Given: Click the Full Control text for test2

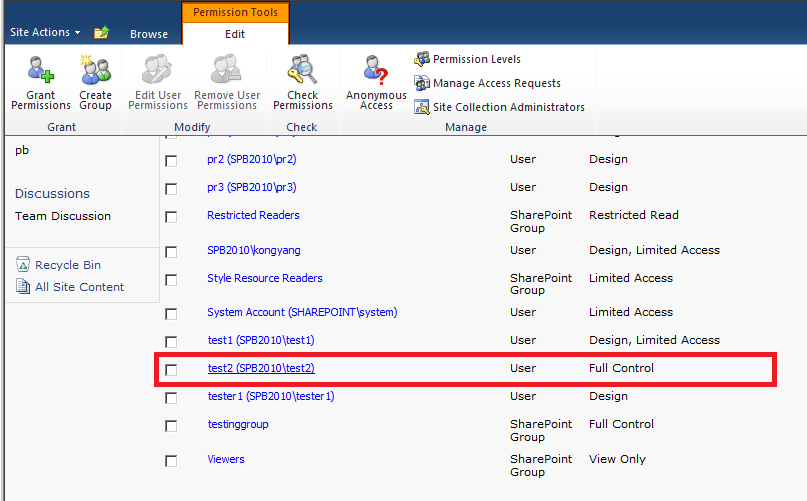Looking at the screenshot, I should 621,368.
